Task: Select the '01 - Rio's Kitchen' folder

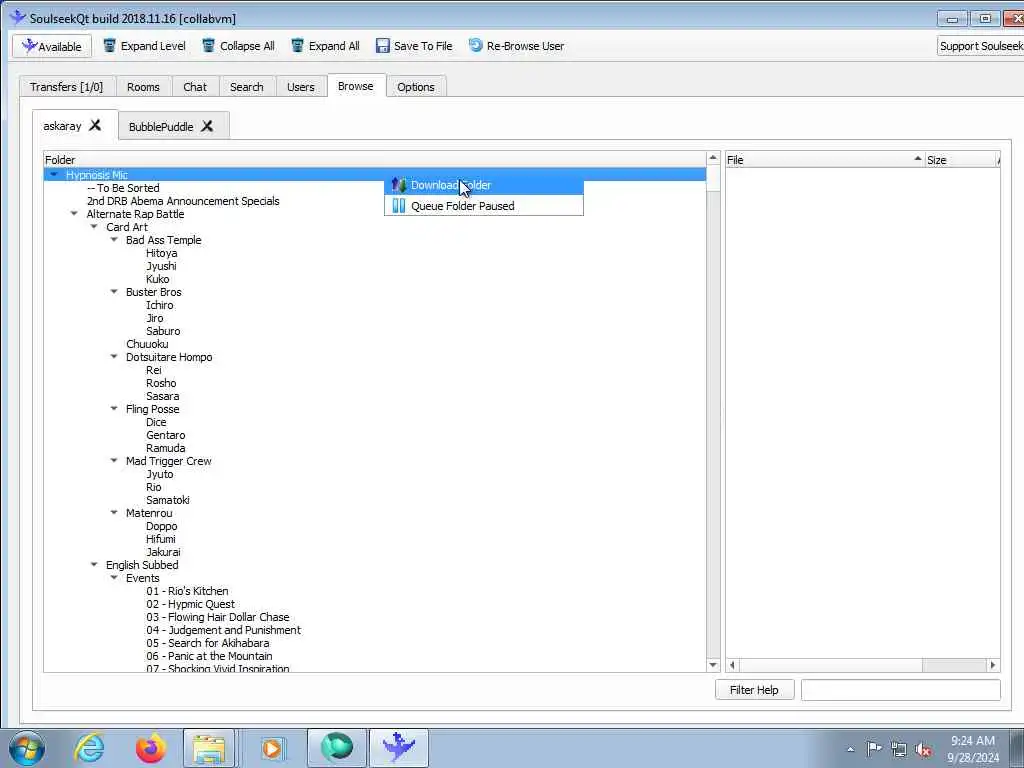Action: pyautogui.click(x=187, y=591)
